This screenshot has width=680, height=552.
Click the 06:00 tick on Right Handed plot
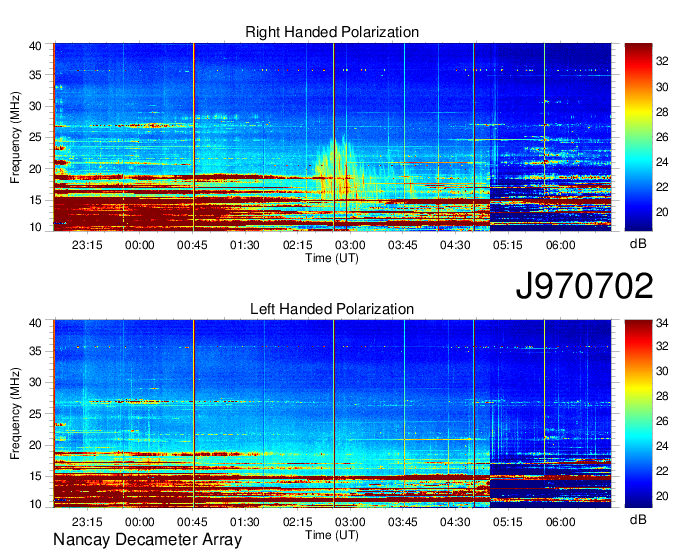tap(560, 245)
